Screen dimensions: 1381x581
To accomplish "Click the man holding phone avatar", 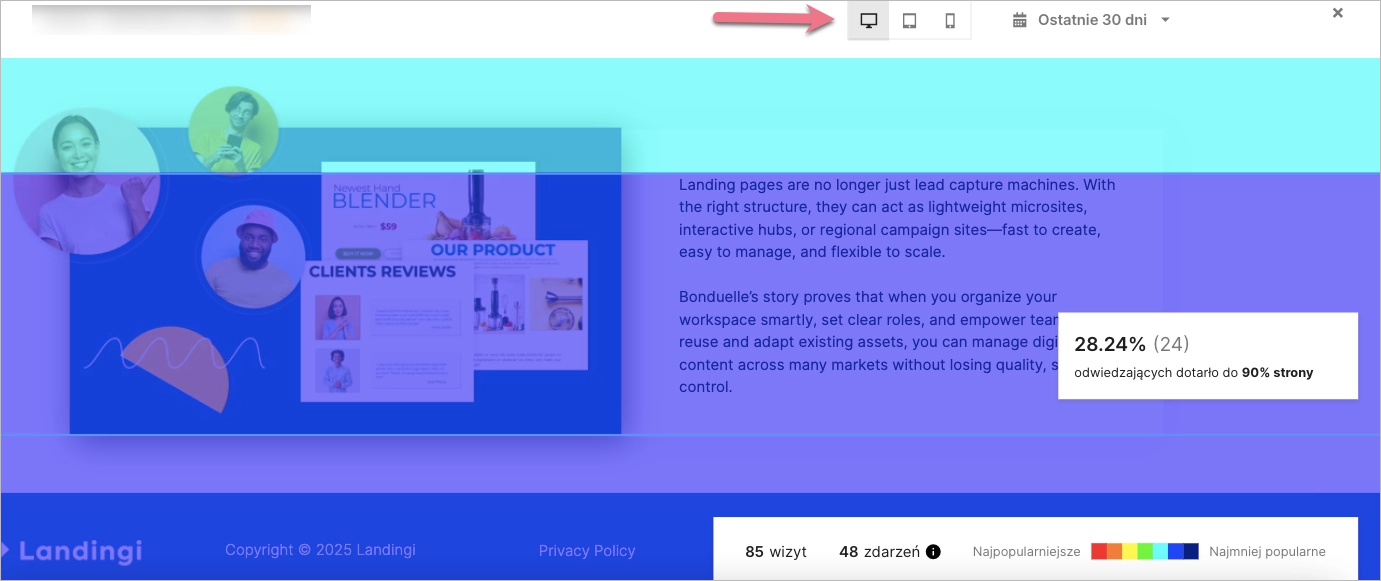I will click(x=233, y=129).
